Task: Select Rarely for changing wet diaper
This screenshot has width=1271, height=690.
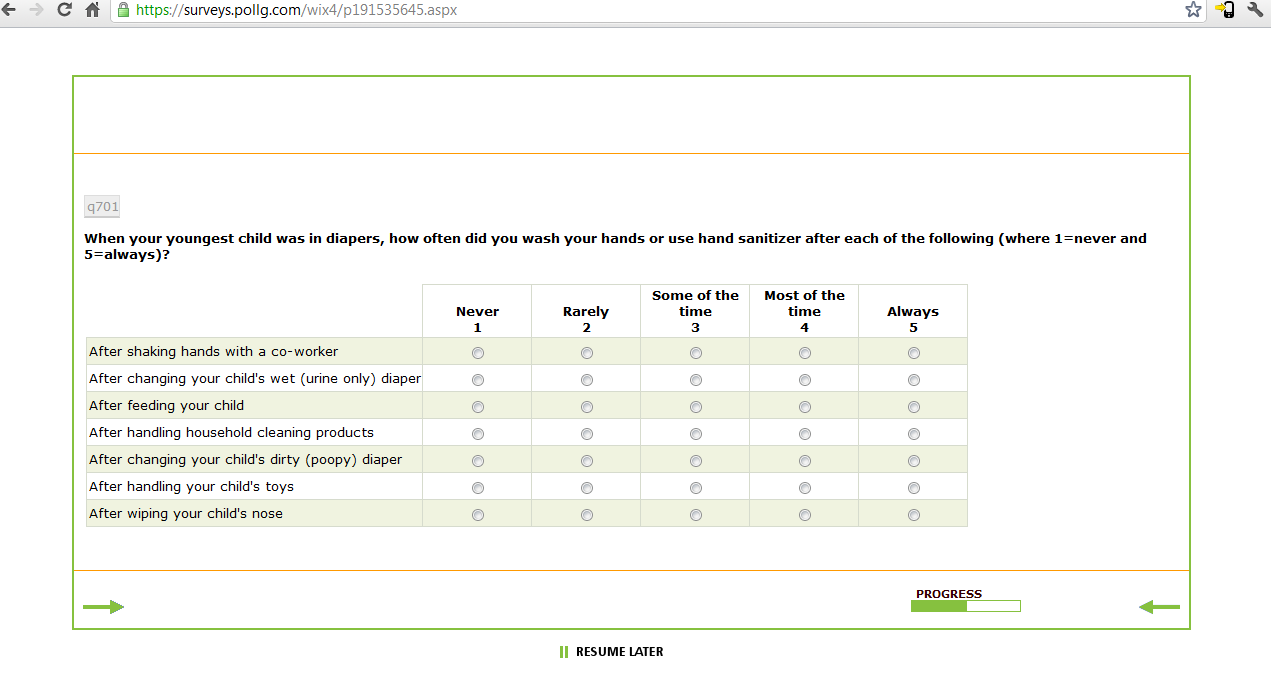Action: (586, 380)
